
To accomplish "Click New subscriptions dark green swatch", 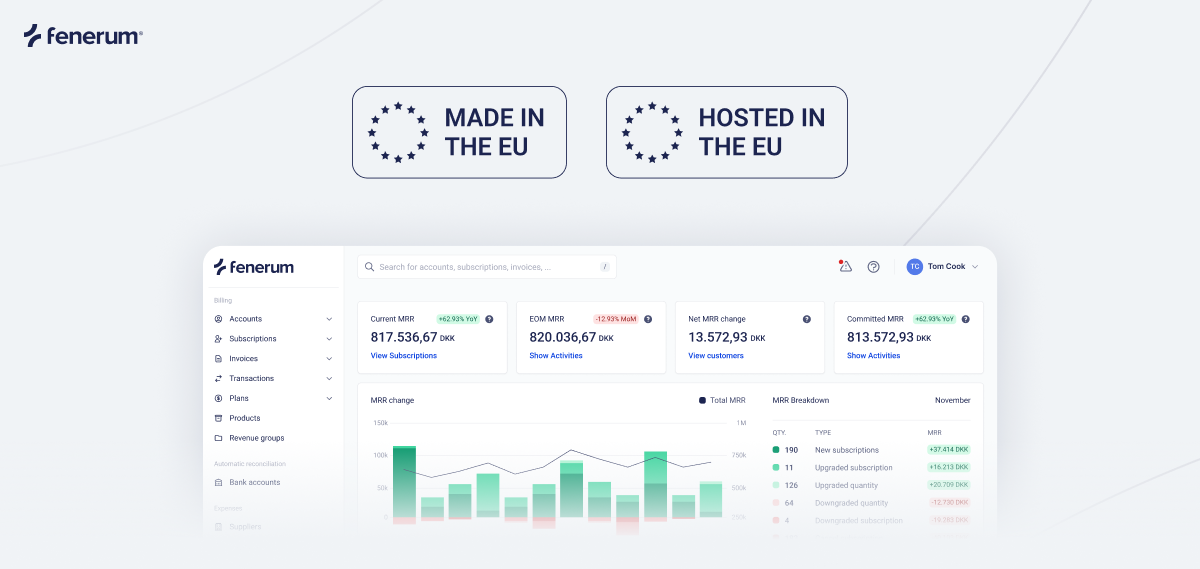I will [x=777, y=450].
